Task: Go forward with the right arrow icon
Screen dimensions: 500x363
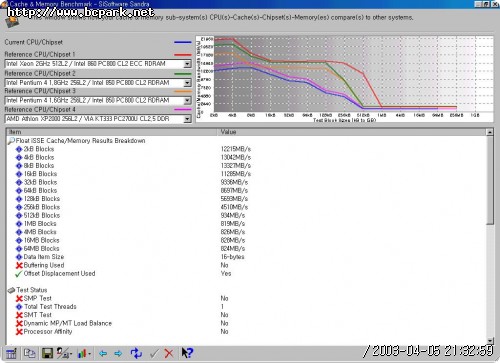Action: click(118, 353)
